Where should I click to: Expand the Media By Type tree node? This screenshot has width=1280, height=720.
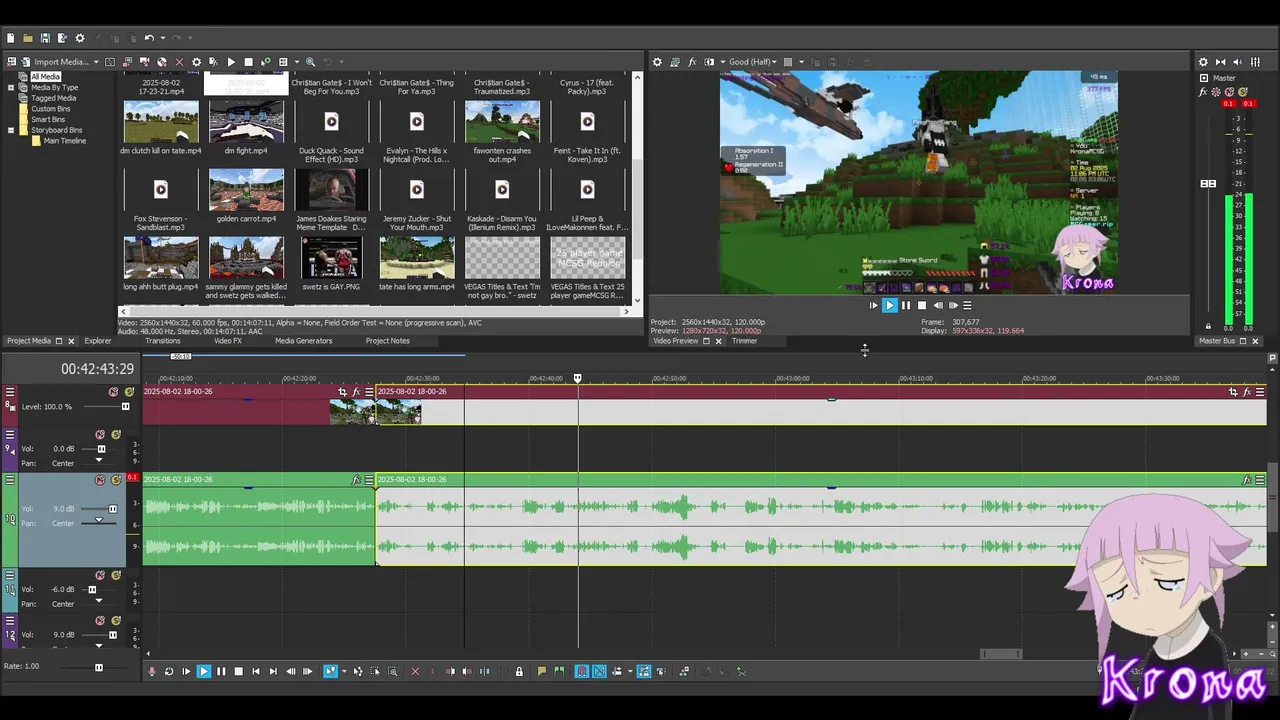pos(11,87)
